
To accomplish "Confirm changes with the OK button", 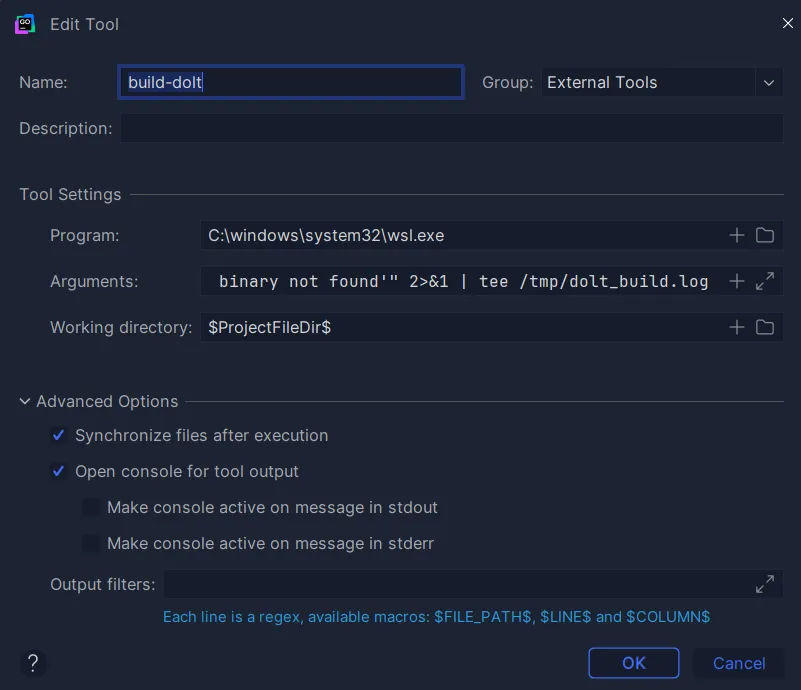I will pos(634,663).
